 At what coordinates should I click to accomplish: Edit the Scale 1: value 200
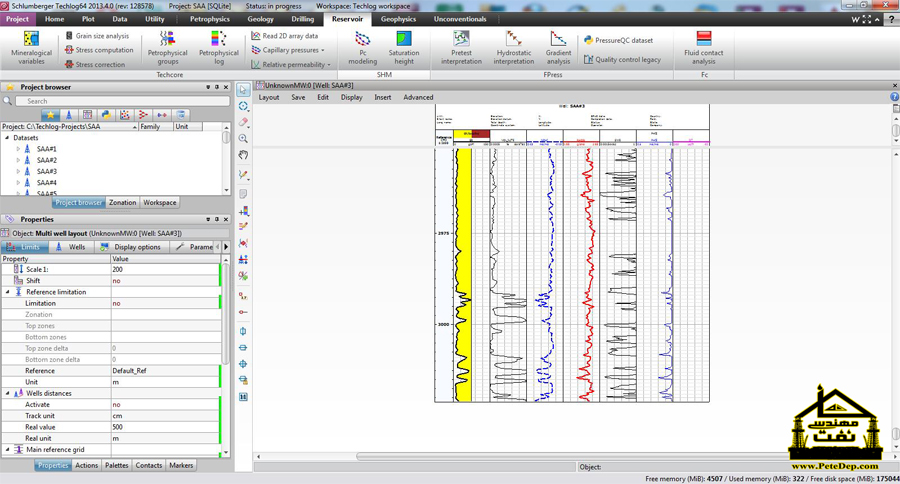pyautogui.click(x=165, y=269)
